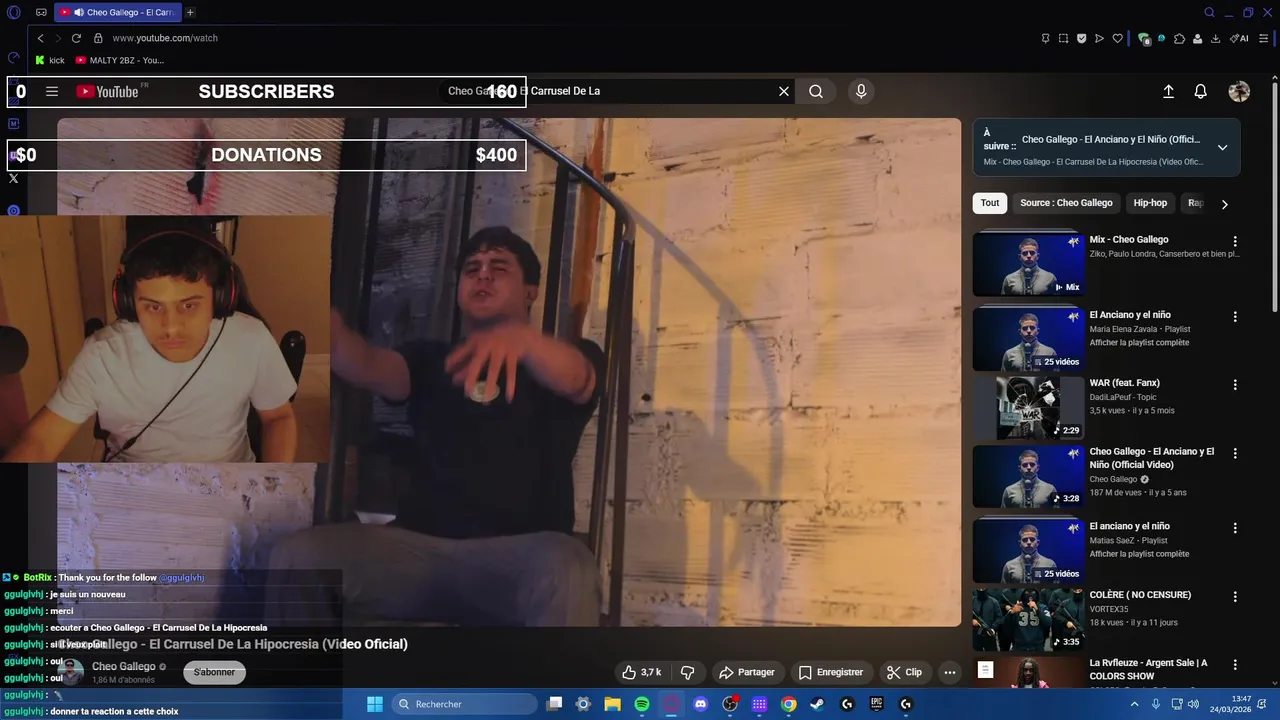
Task: Open options for 'El Anciano y El Niño (Official Video)'
Action: tap(1235, 453)
